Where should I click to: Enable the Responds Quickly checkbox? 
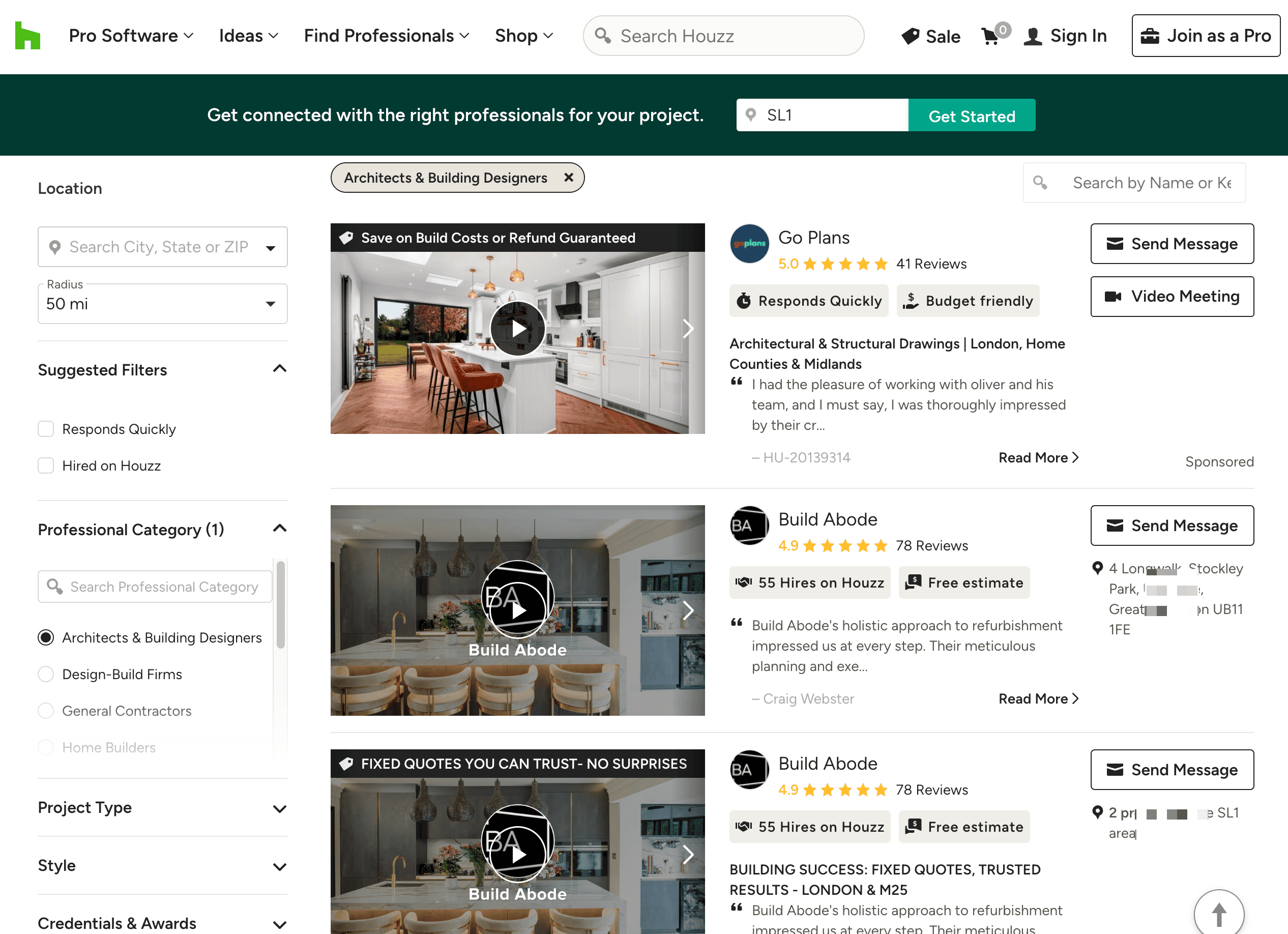point(46,429)
